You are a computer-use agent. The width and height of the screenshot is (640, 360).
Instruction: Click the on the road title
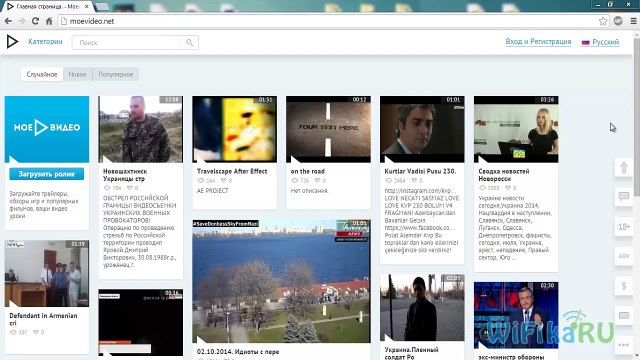pyautogui.click(x=308, y=171)
